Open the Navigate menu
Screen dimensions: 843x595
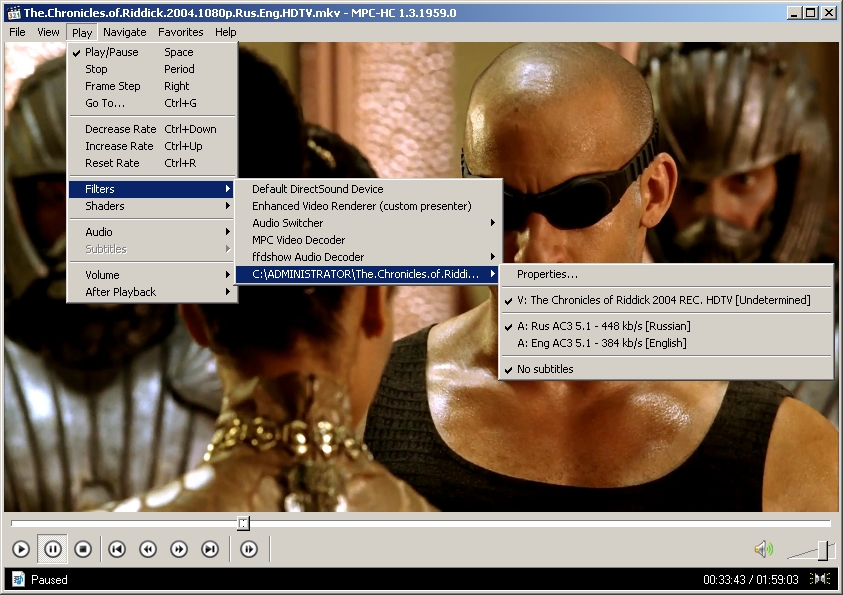click(x=124, y=32)
